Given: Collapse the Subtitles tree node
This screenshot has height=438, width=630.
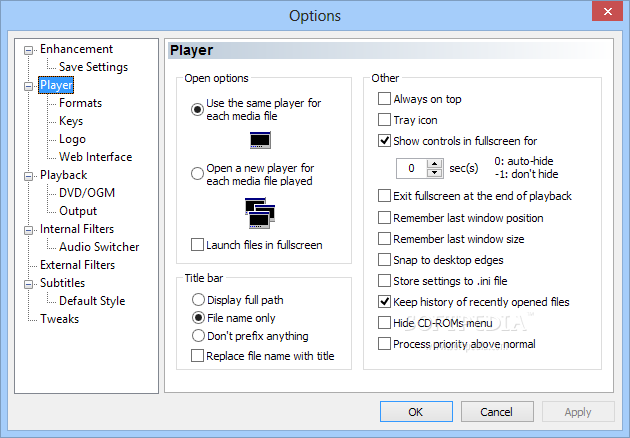Looking at the screenshot, I should [28, 284].
